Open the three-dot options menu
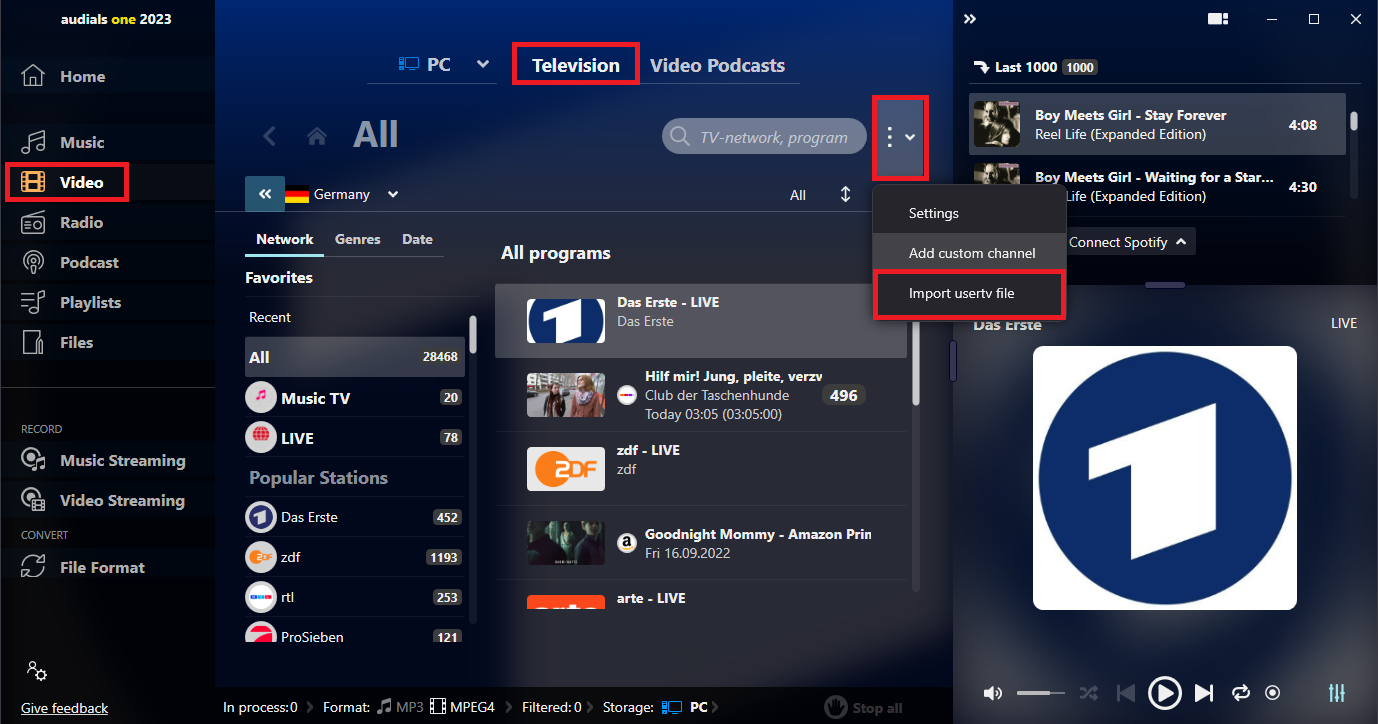1378x724 pixels. 901,137
